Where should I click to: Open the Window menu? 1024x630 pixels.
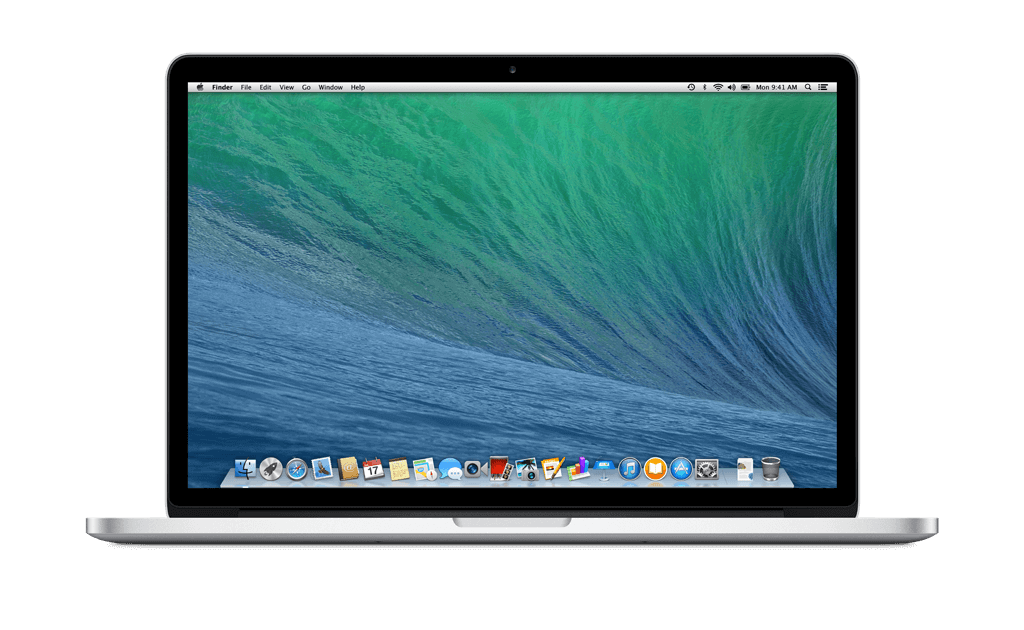[x=330, y=87]
